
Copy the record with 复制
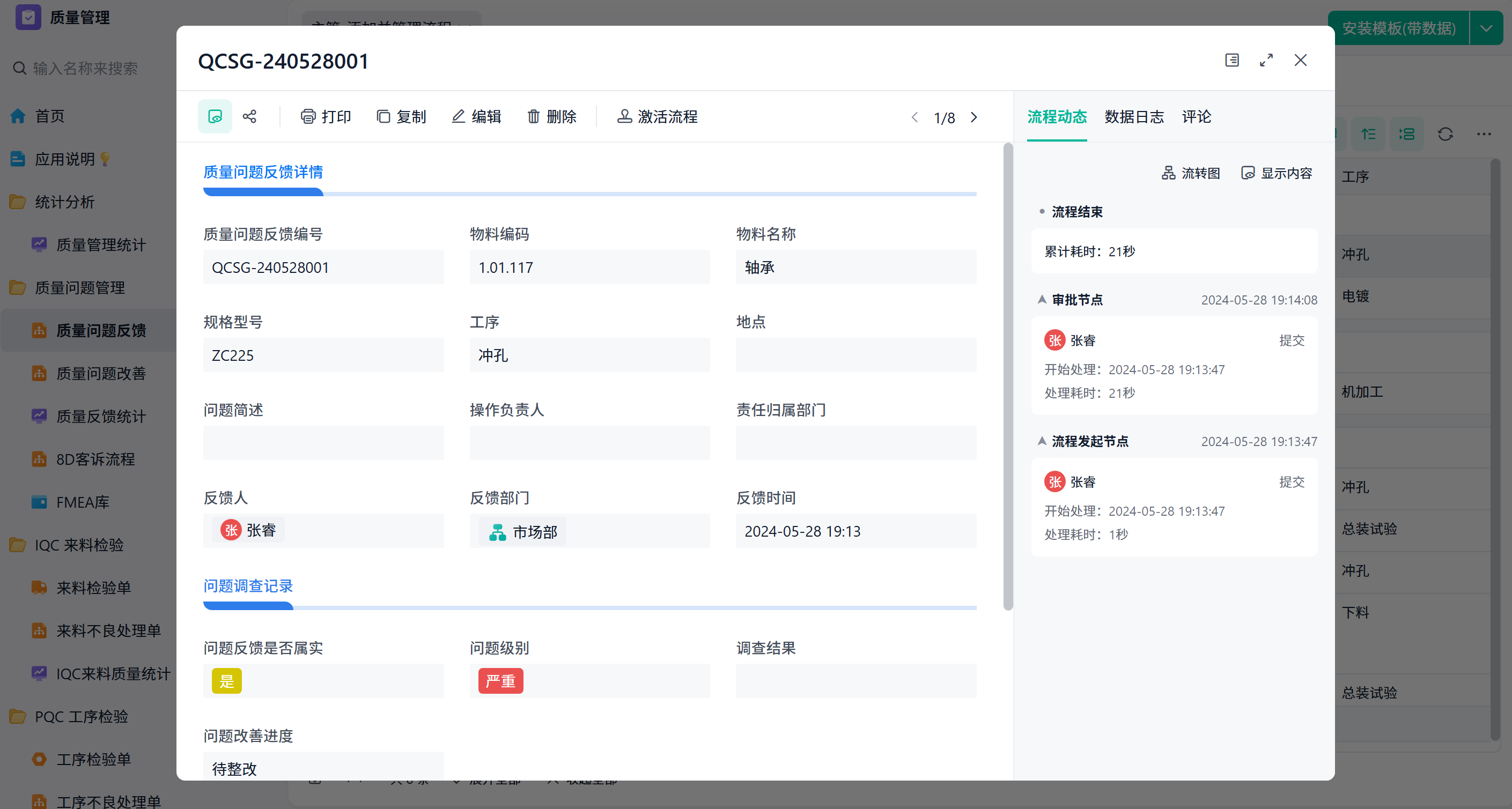[x=402, y=117]
